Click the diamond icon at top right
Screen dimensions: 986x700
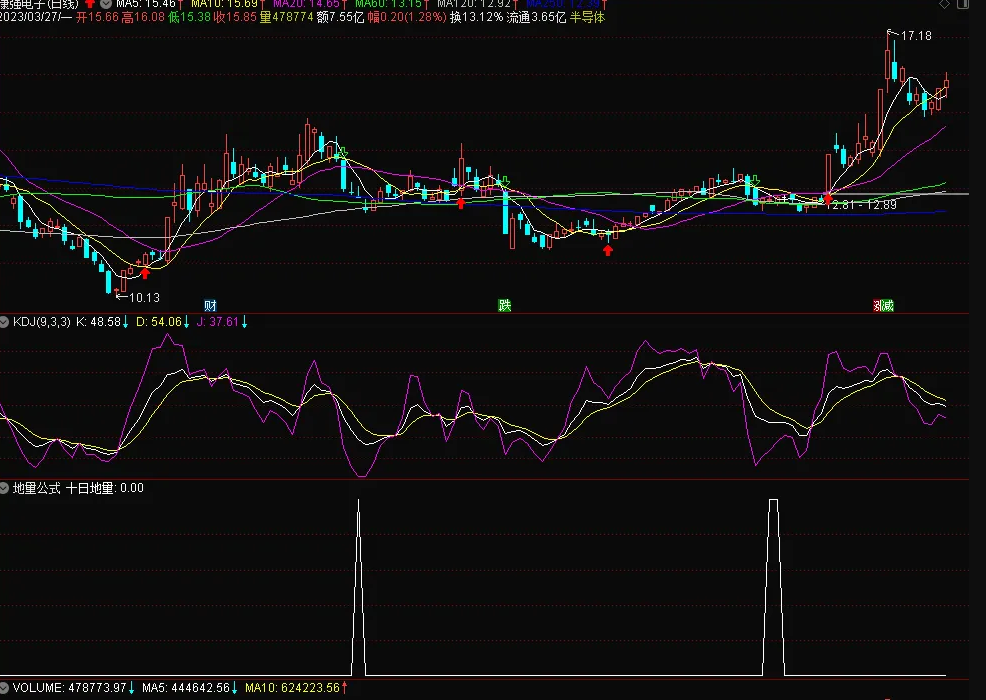click(x=944, y=3)
